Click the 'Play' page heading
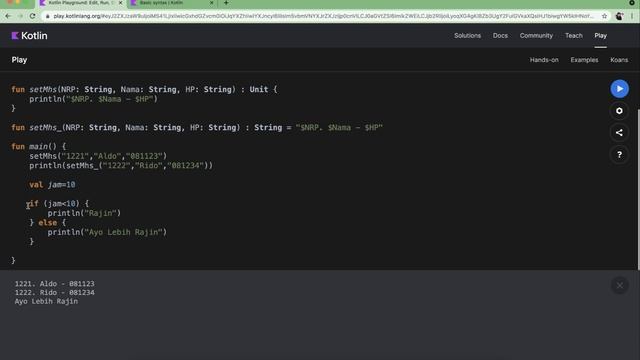Screen dimensions: 640x360 coord(19,60)
